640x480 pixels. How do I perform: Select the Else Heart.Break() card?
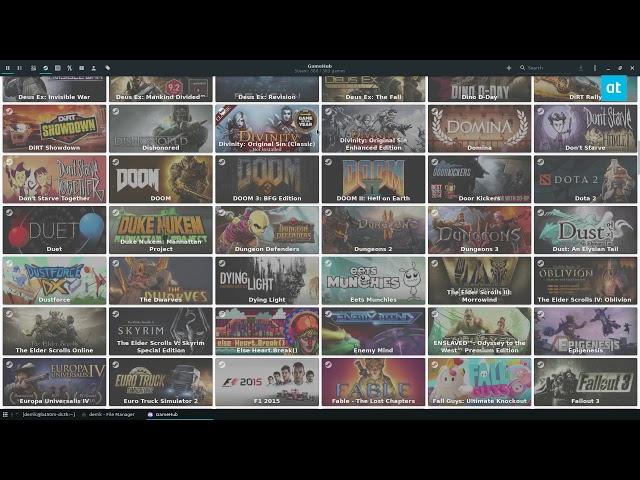click(267, 331)
